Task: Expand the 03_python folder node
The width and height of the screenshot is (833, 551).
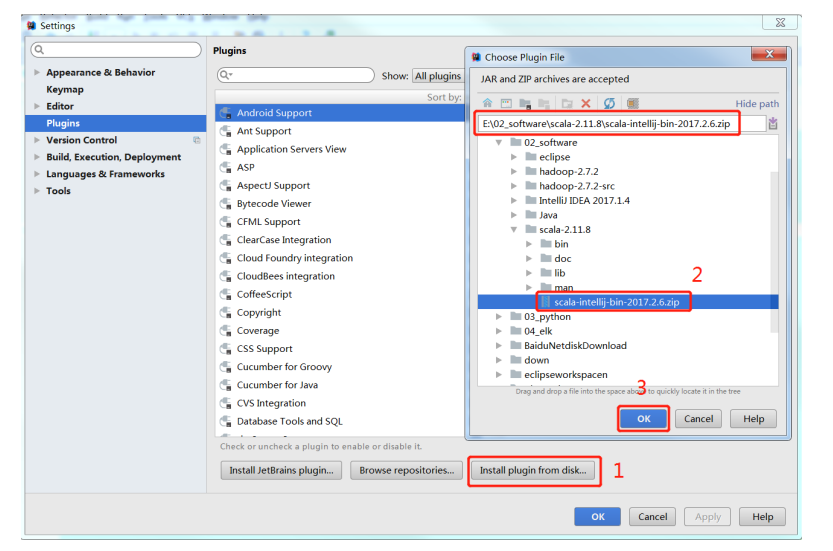Action: pos(498,317)
